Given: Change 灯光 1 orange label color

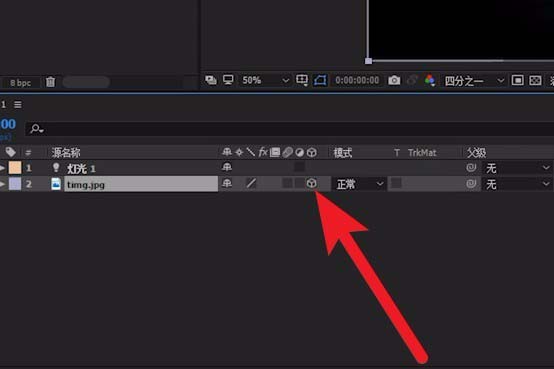Looking at the screenshot, I should pos(15,168).
